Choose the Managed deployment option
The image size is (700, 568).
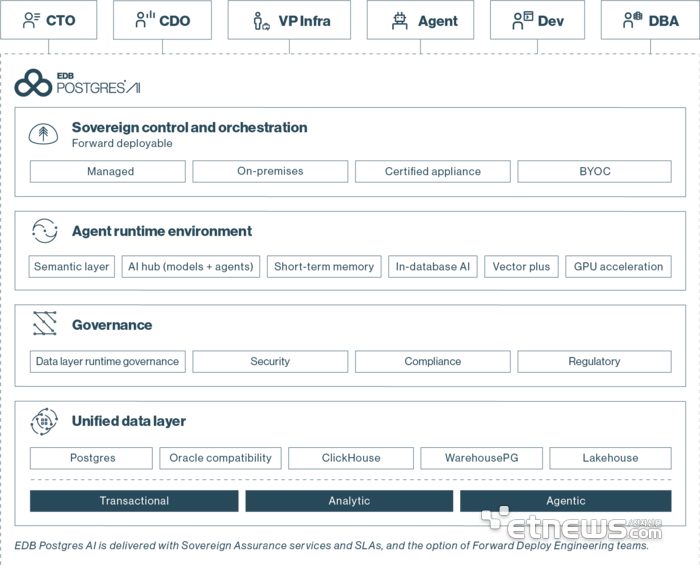point(108,171)
